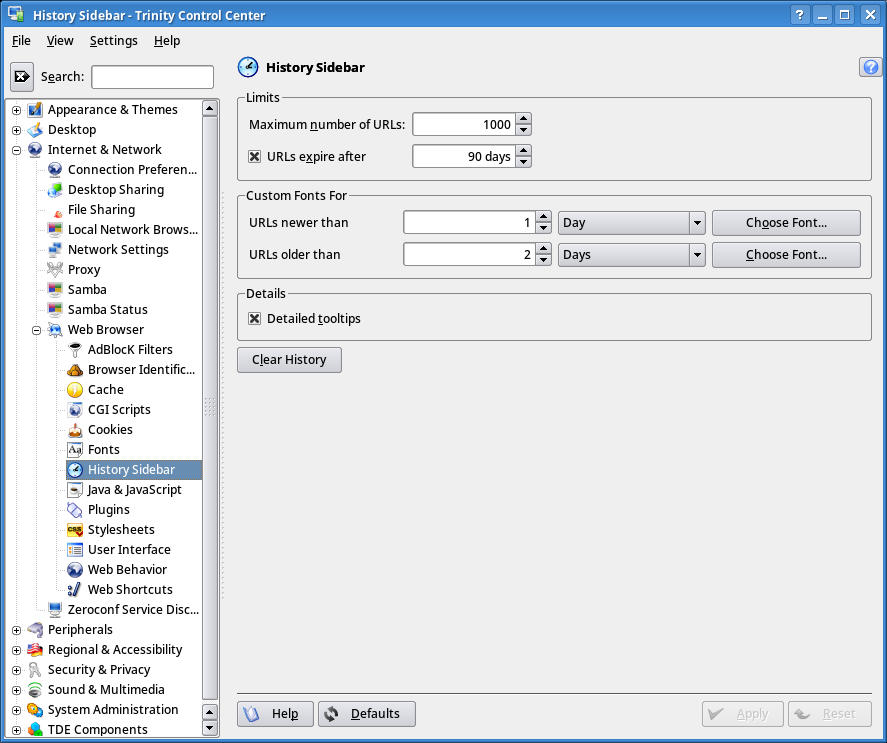The width and height of the screenshot is (887, 743).
Task: Open the User Interface icon
Action: (75, 549)
